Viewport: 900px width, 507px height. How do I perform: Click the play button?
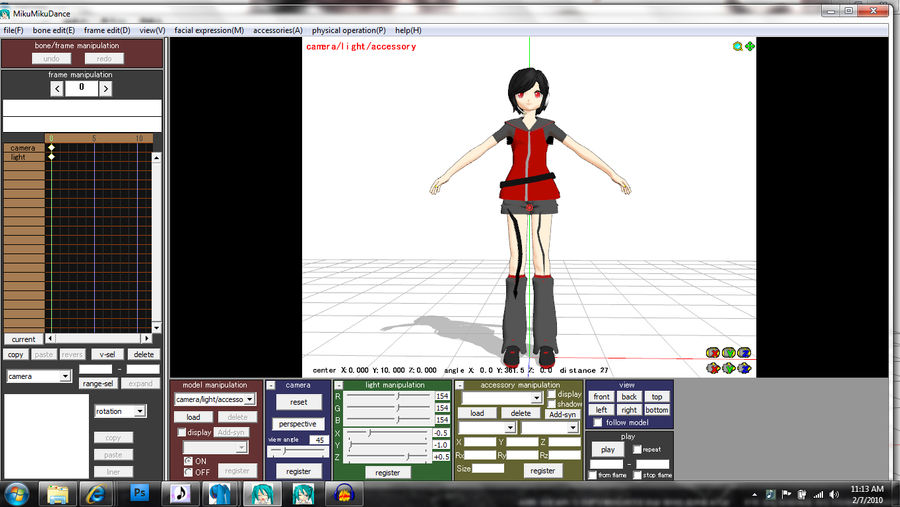click(608, 449)
